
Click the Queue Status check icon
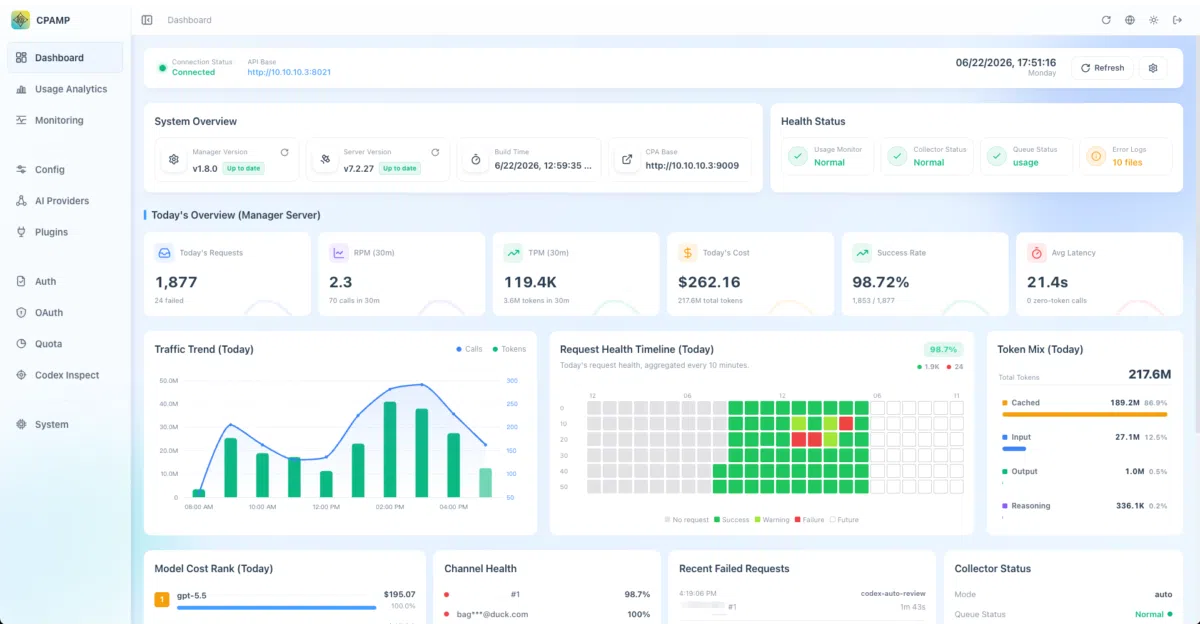click(996, 156)
